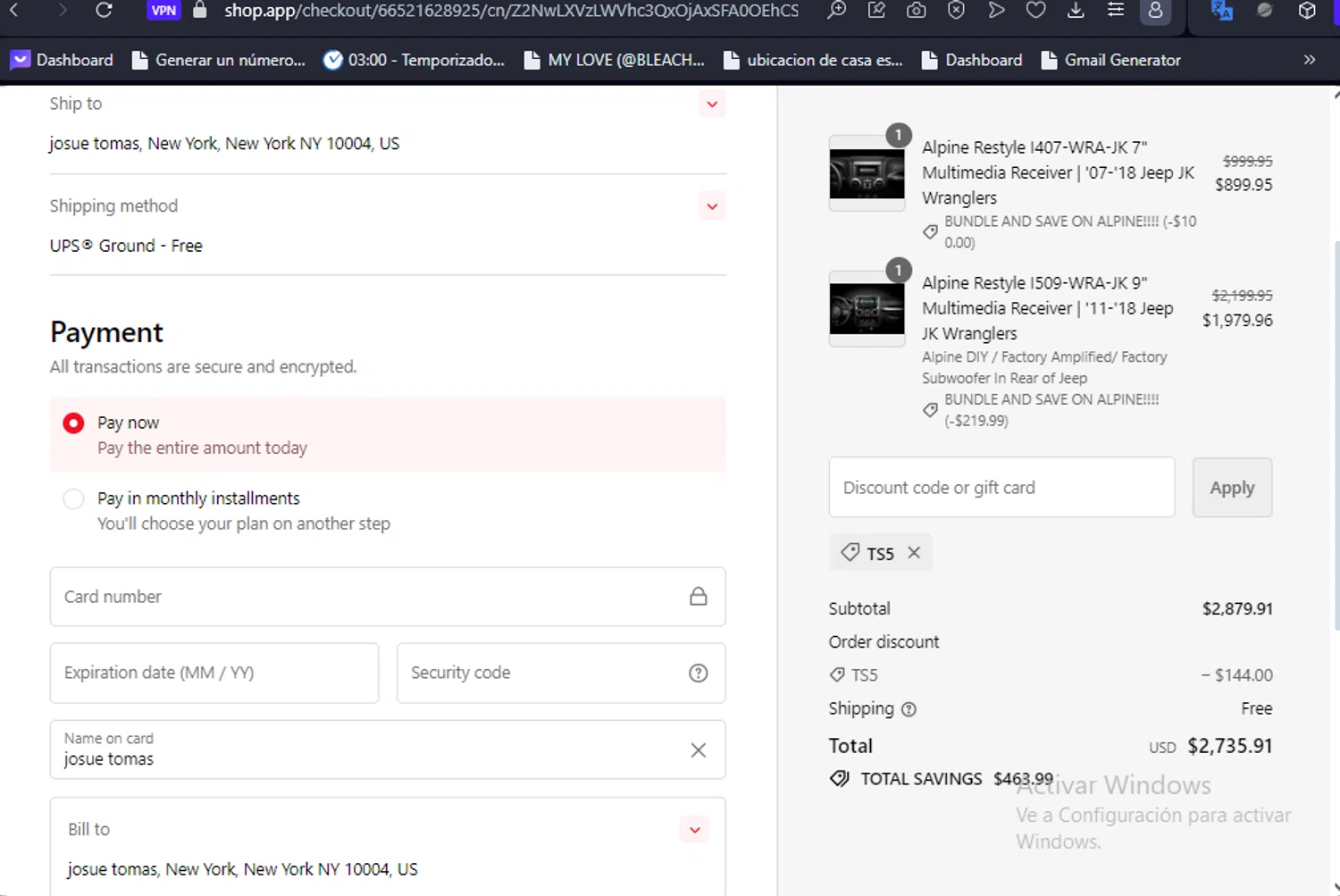1340x896 pixels.
Task: Click the TS5 tag icon under Order discount
Action: [837, 674]
